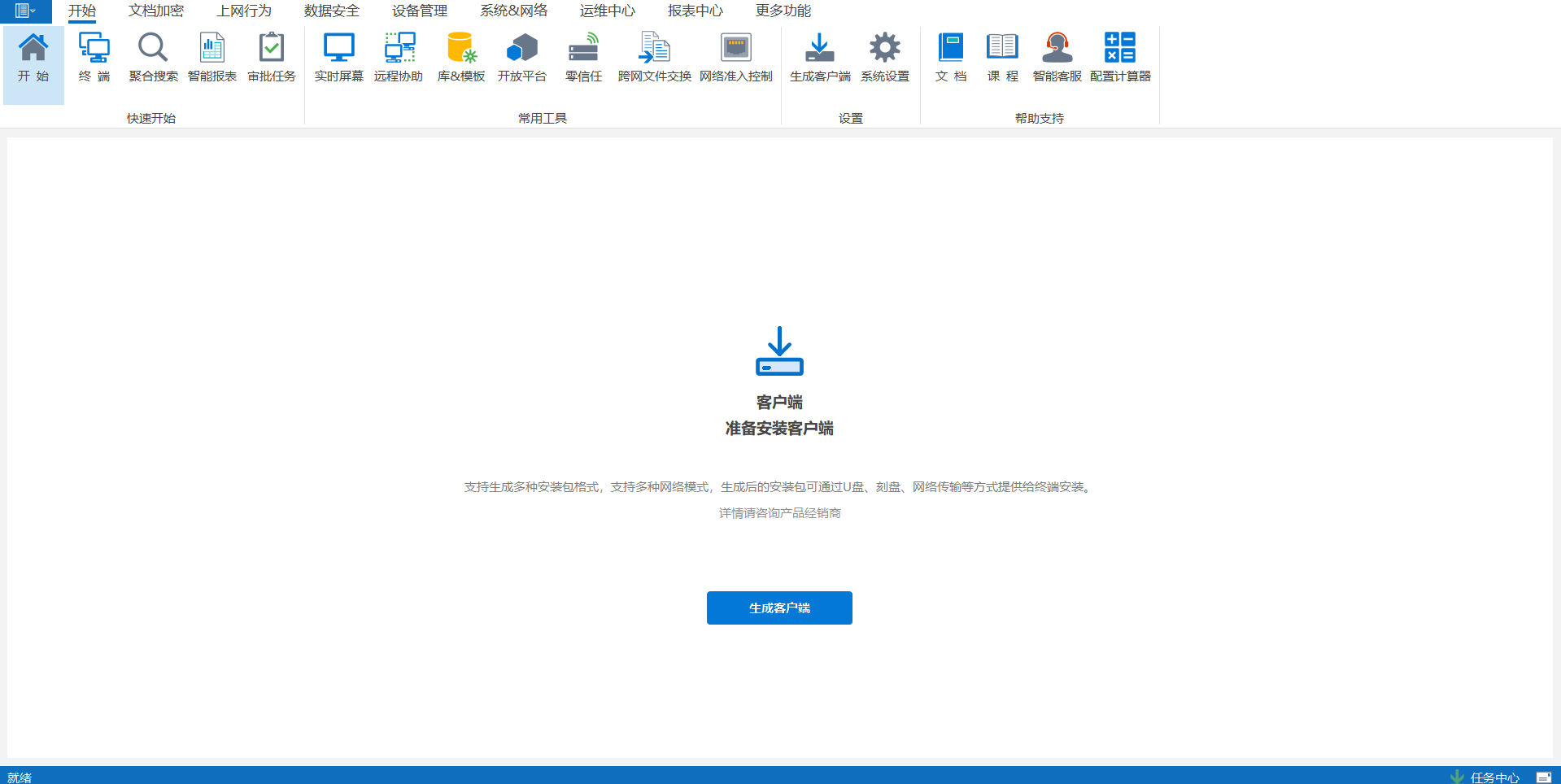Open 跨网文件交换 file exchange
Screen dimensions: 1561x784
[654, 57]
